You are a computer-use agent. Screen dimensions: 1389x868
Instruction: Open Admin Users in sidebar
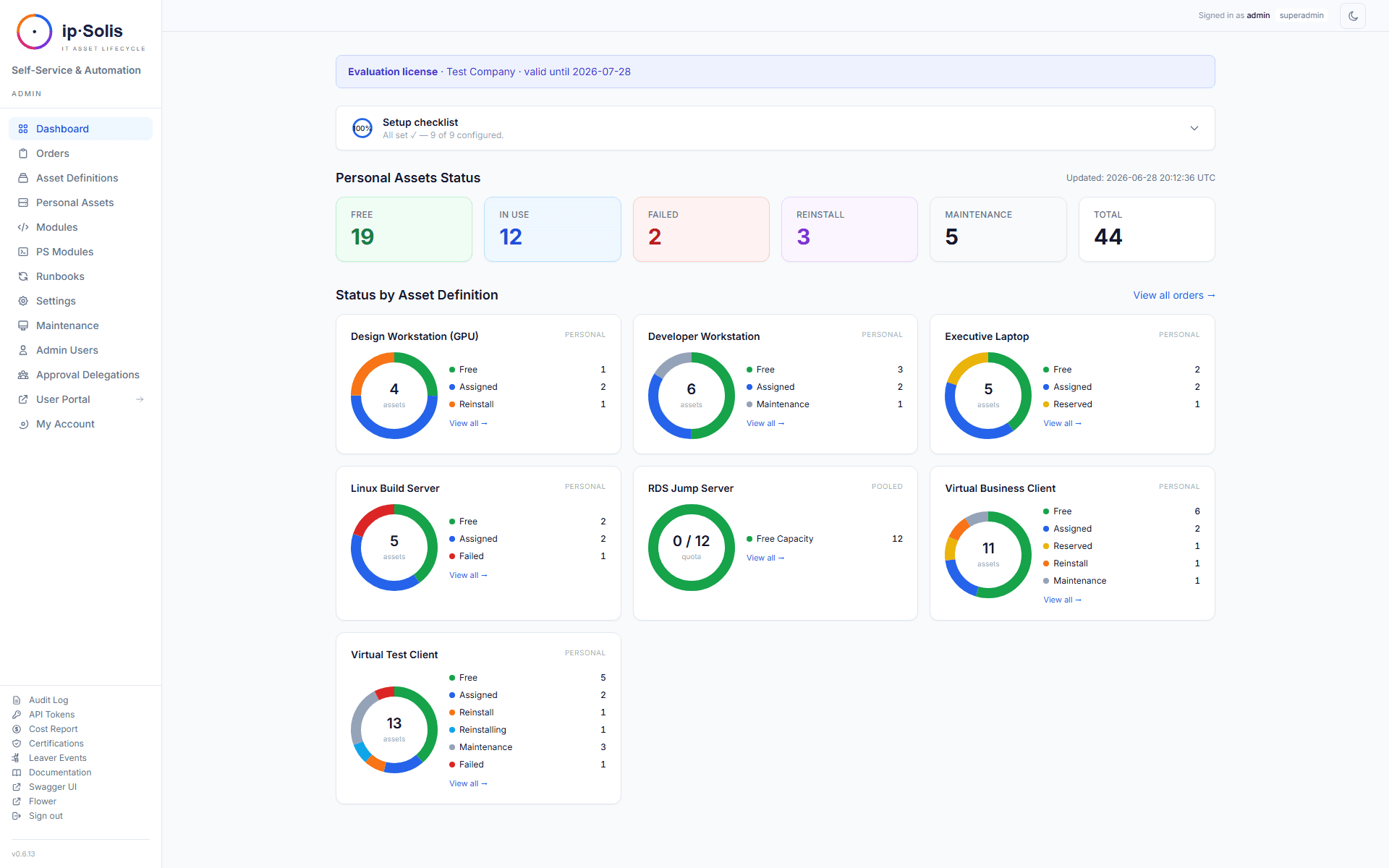point(80,350)
